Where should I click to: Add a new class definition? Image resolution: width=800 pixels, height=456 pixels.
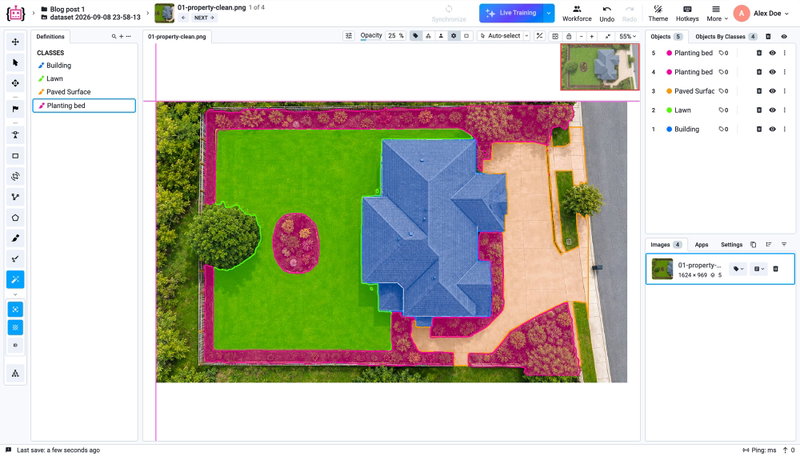(121, 37)
